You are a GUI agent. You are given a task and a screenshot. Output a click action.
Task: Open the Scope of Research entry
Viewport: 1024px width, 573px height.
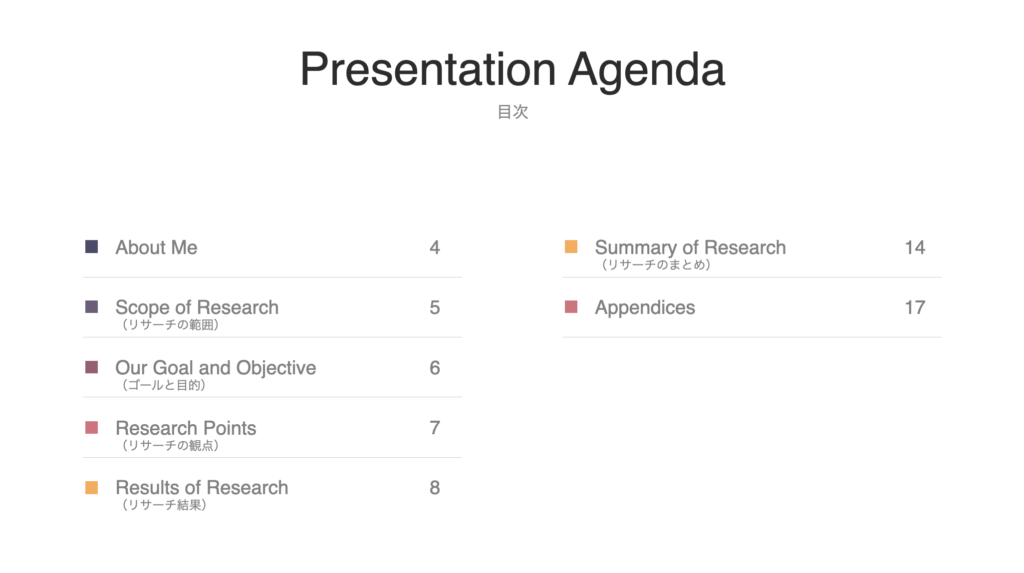click(197, 308)
